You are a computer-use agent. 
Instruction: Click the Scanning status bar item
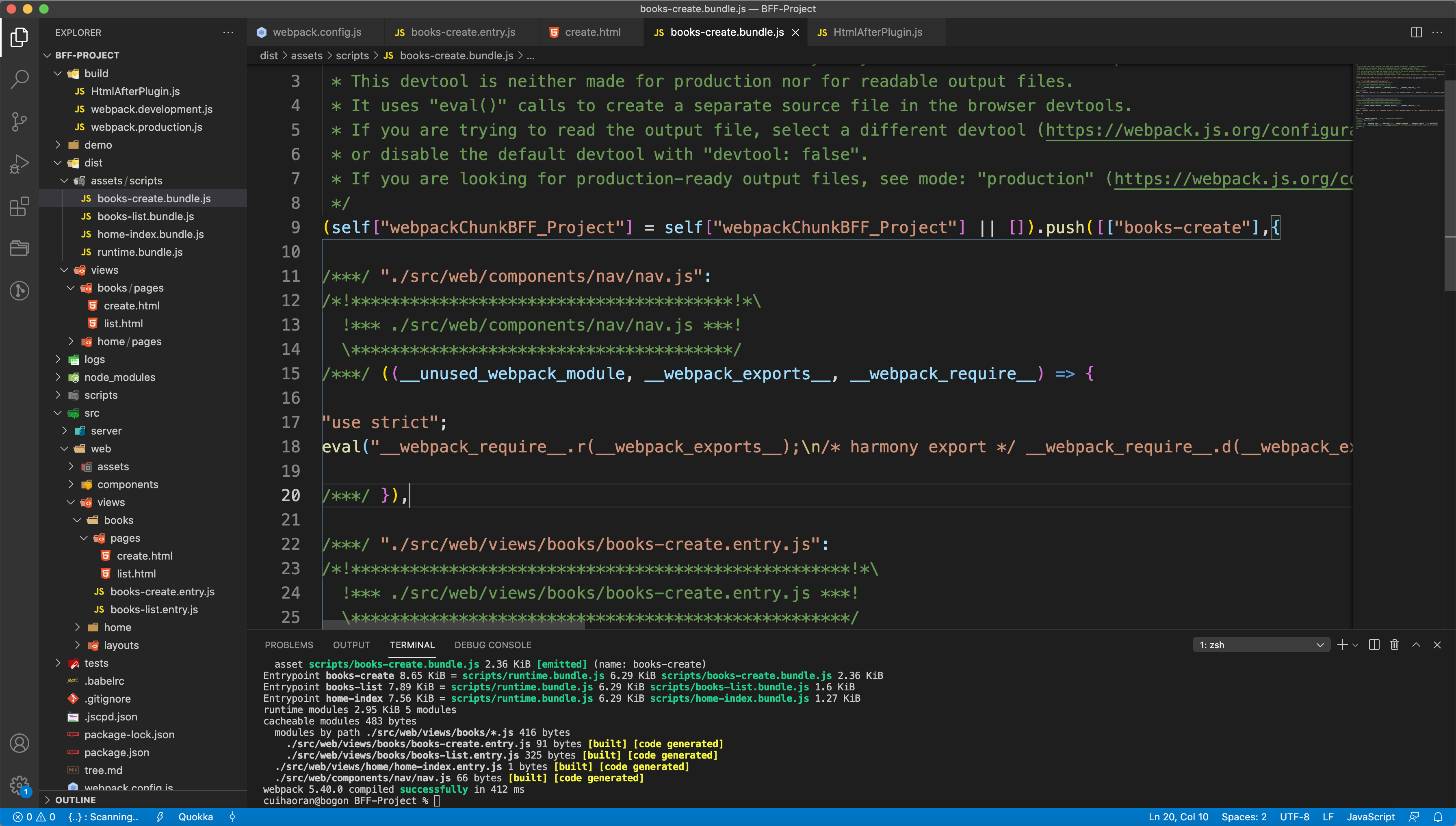click(103, 817)
